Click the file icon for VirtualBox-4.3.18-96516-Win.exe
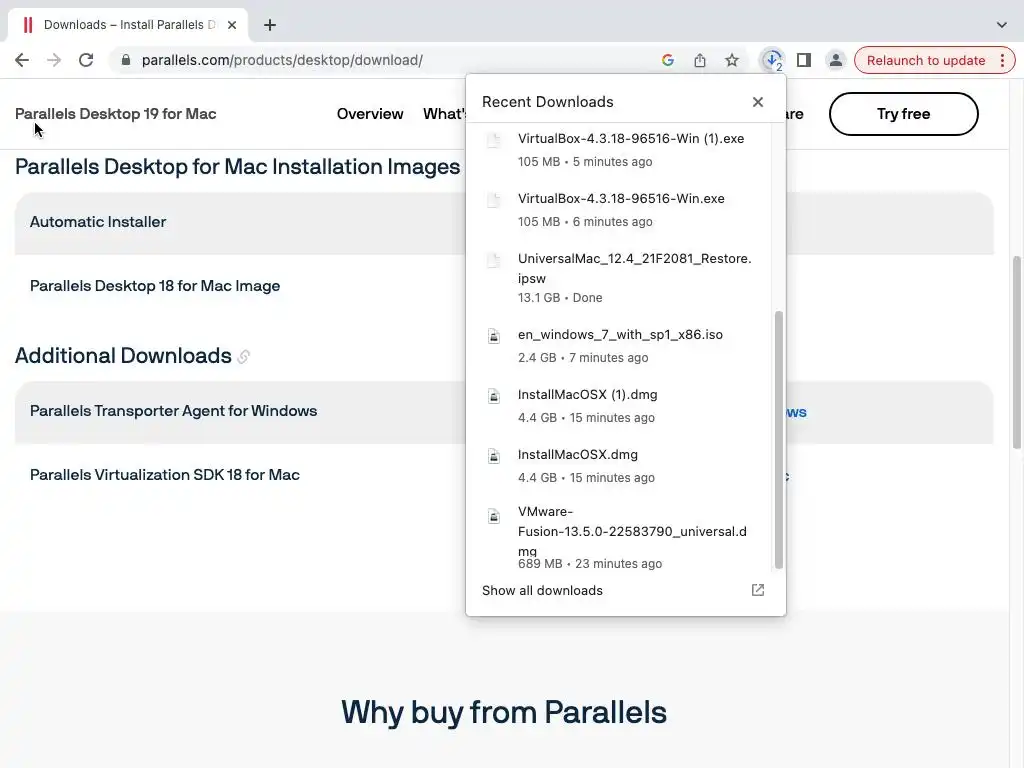Image resolution: width=1024 pixels, height=768 pixels. click(494, 200)
